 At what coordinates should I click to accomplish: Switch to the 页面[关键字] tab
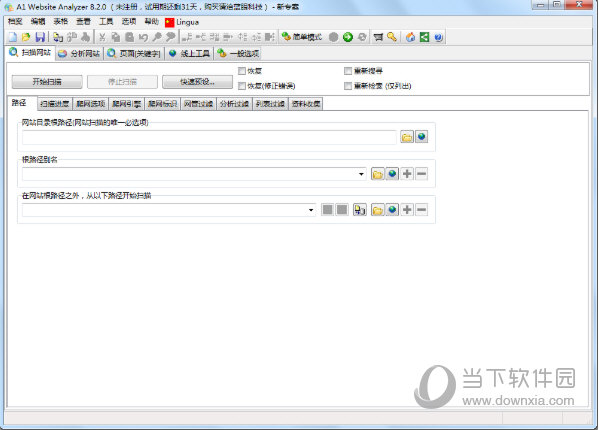point(134,53)
